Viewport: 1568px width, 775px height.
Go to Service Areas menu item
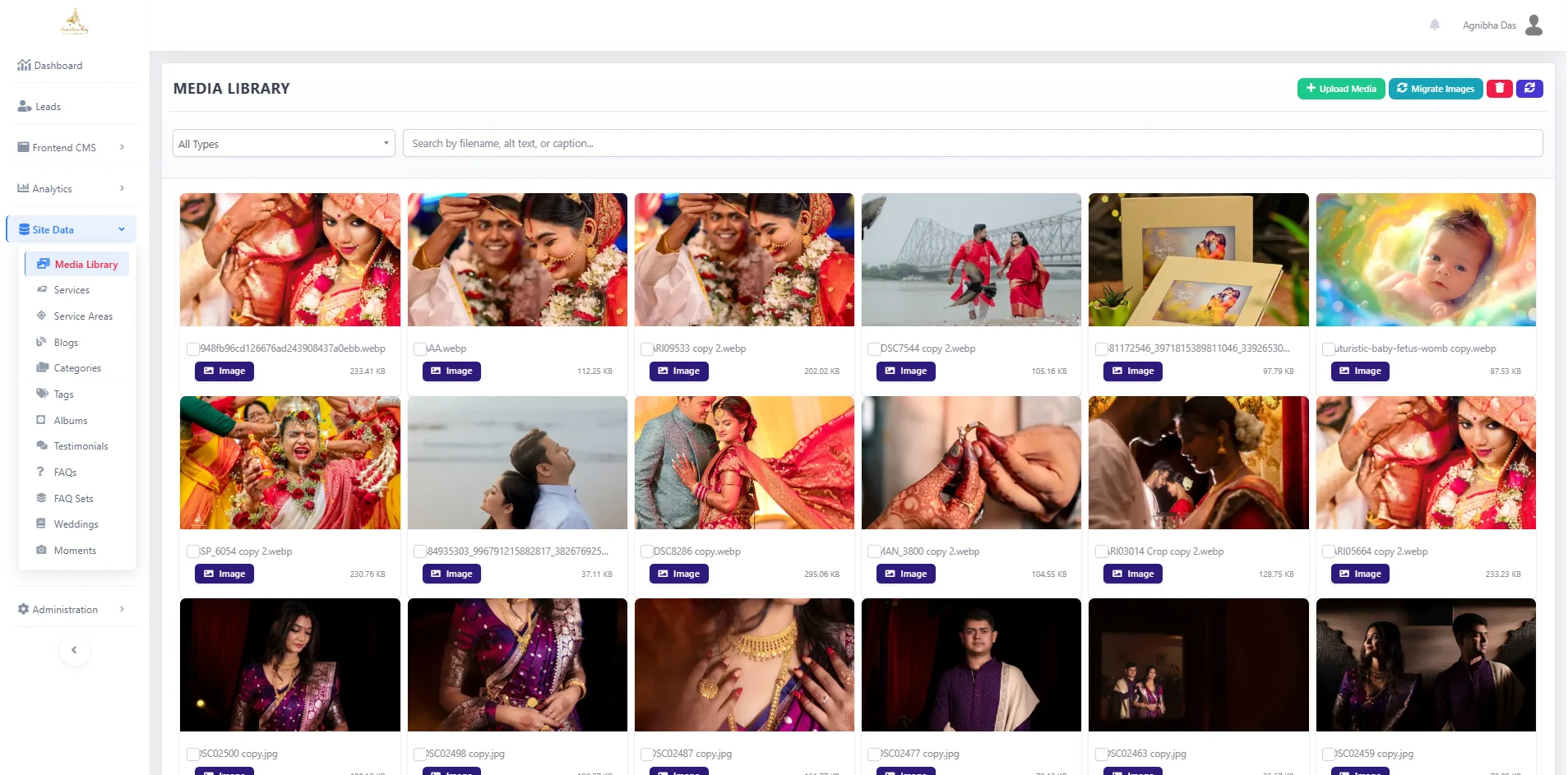click(x=83, y=316)
